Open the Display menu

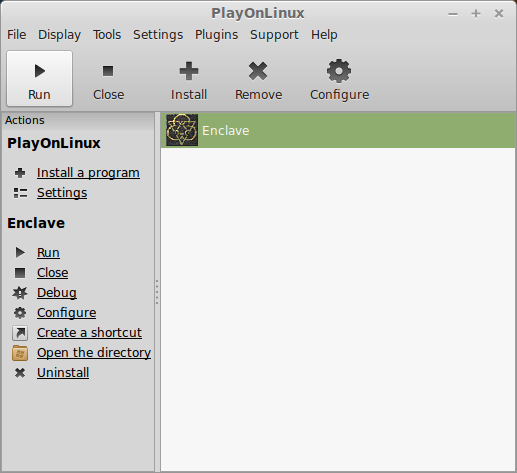pyautogui.click(x=59, y=35)
